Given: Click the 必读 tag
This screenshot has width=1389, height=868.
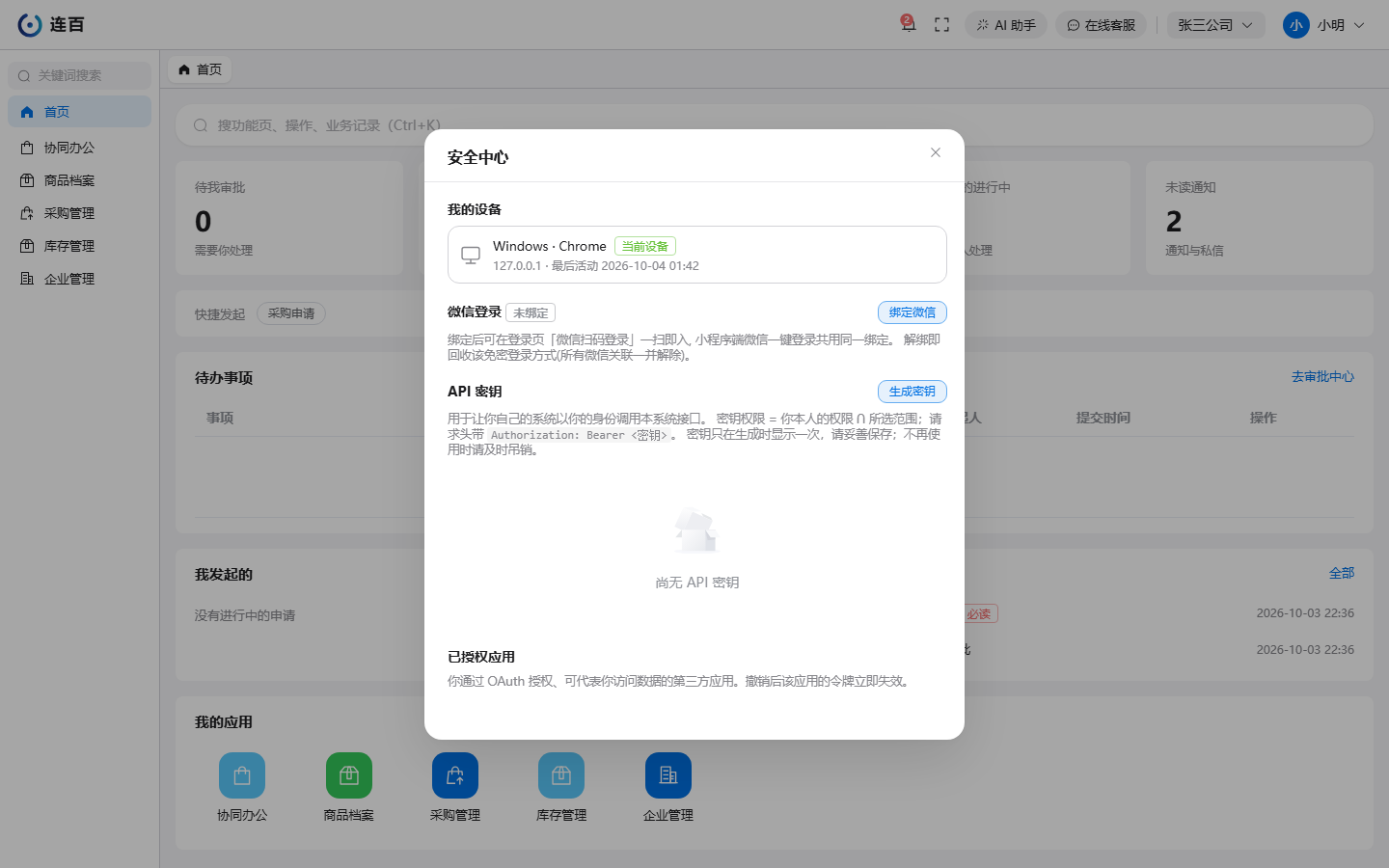Looking at the screenshot, I should coord(979,613).
